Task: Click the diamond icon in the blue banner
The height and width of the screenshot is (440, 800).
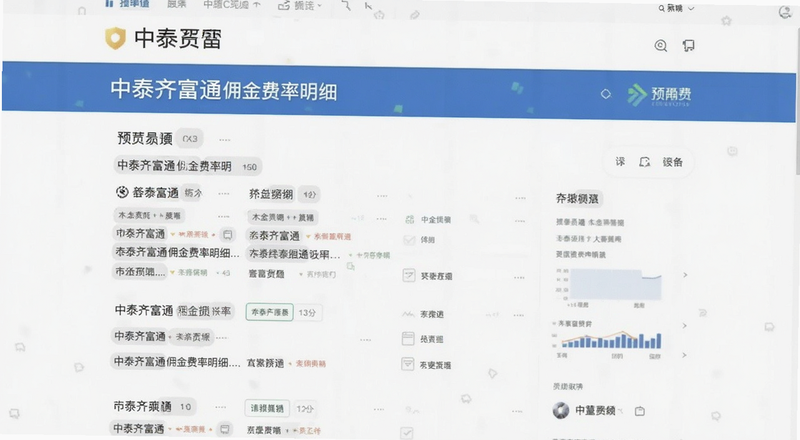Action: coord(606,94)
